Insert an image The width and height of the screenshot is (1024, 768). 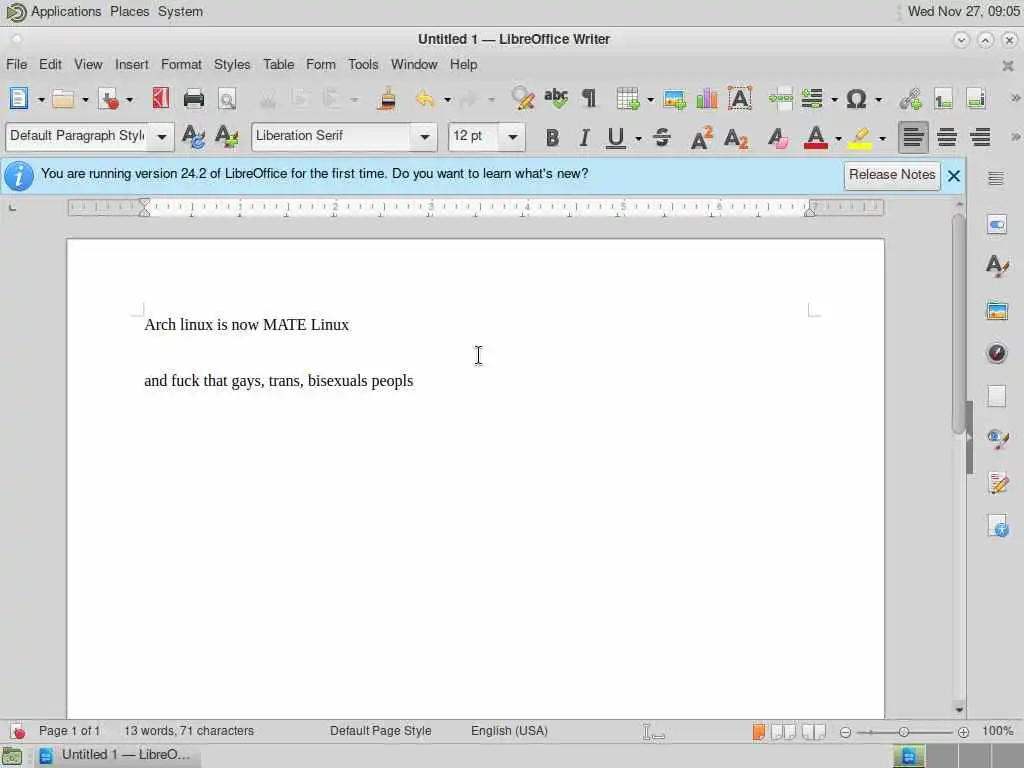tap(674, 99)
